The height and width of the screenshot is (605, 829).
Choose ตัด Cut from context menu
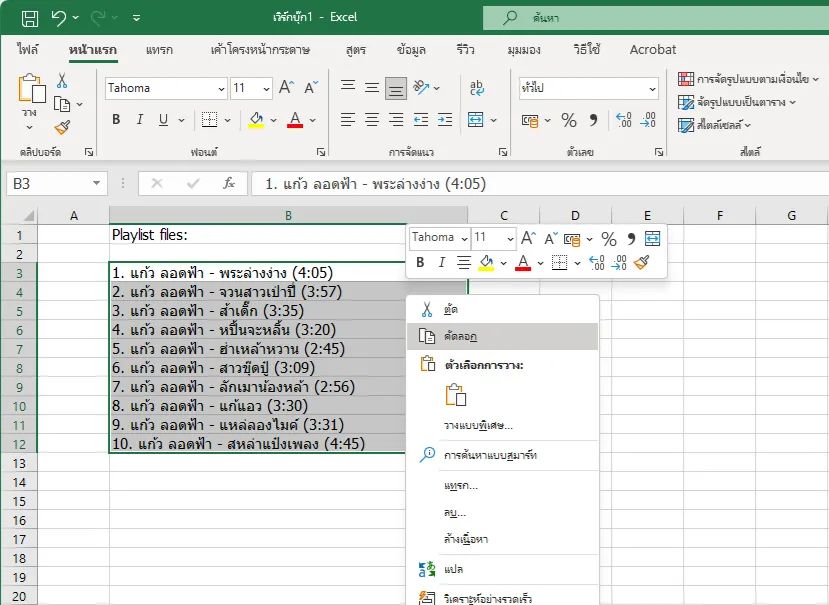[502, 309]
